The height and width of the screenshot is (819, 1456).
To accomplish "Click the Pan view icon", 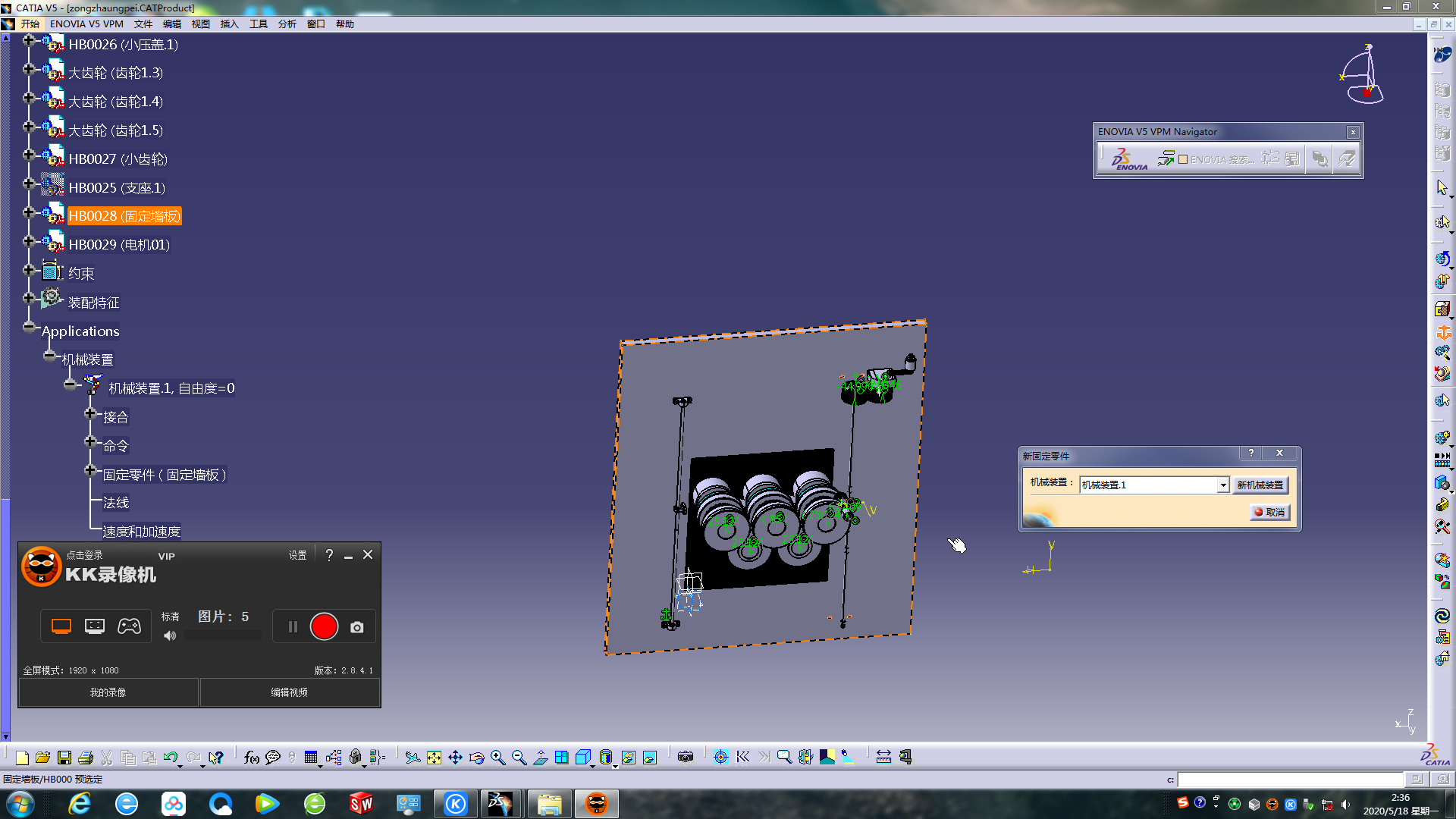I will (455, 758).
